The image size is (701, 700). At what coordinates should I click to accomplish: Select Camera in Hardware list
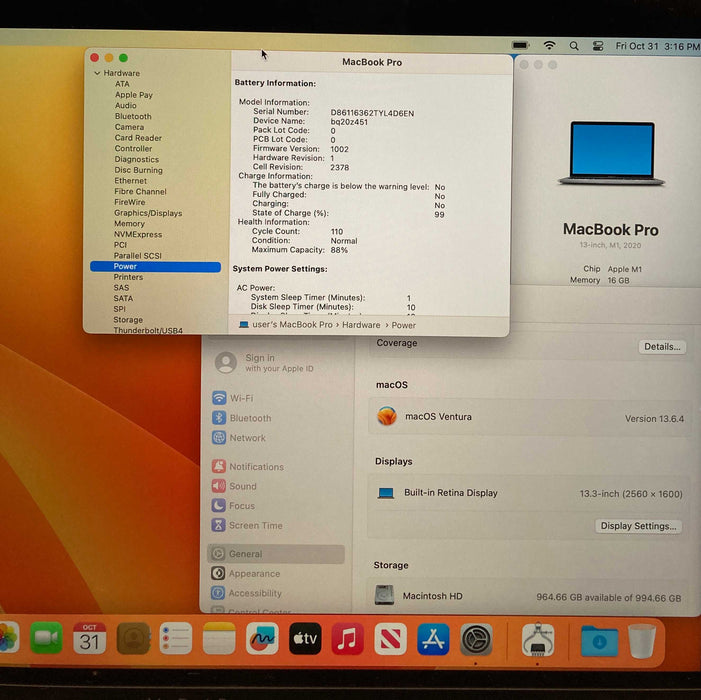pyautogui.click(x=129, y=127)
